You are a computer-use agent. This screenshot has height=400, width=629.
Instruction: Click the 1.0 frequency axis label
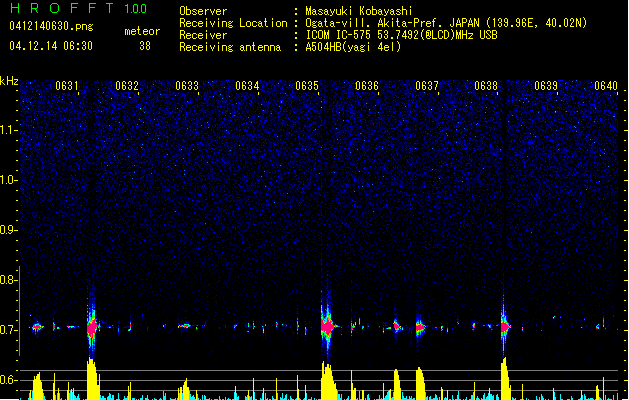point(8,180)
